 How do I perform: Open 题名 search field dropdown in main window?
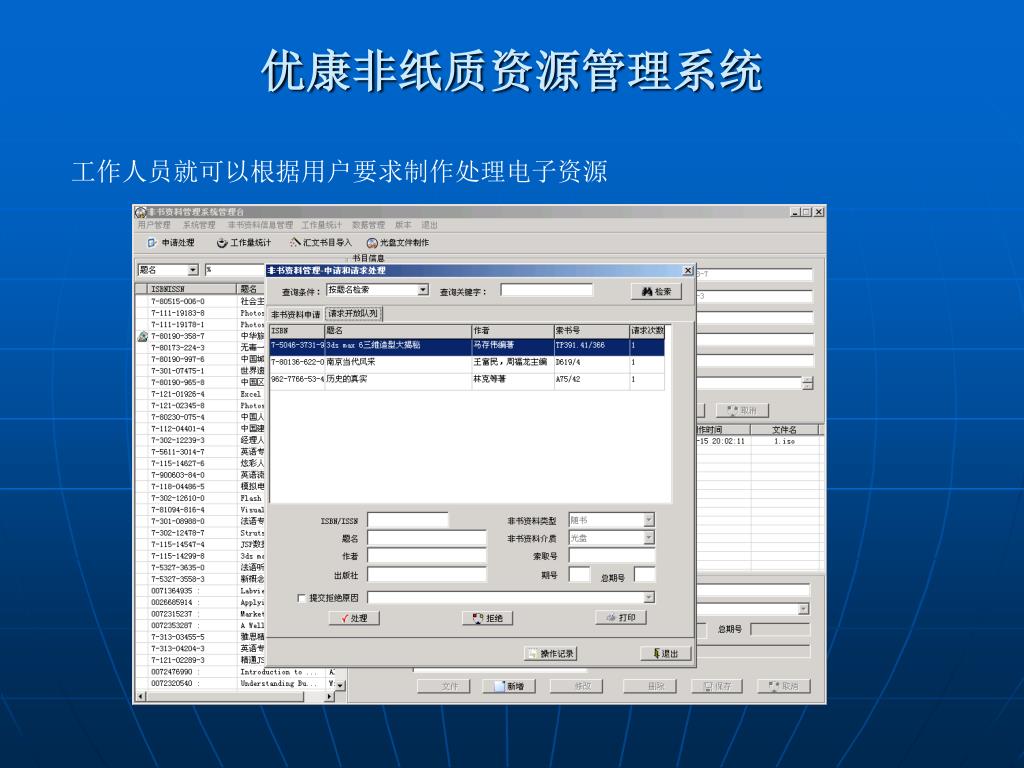(193, 270)
